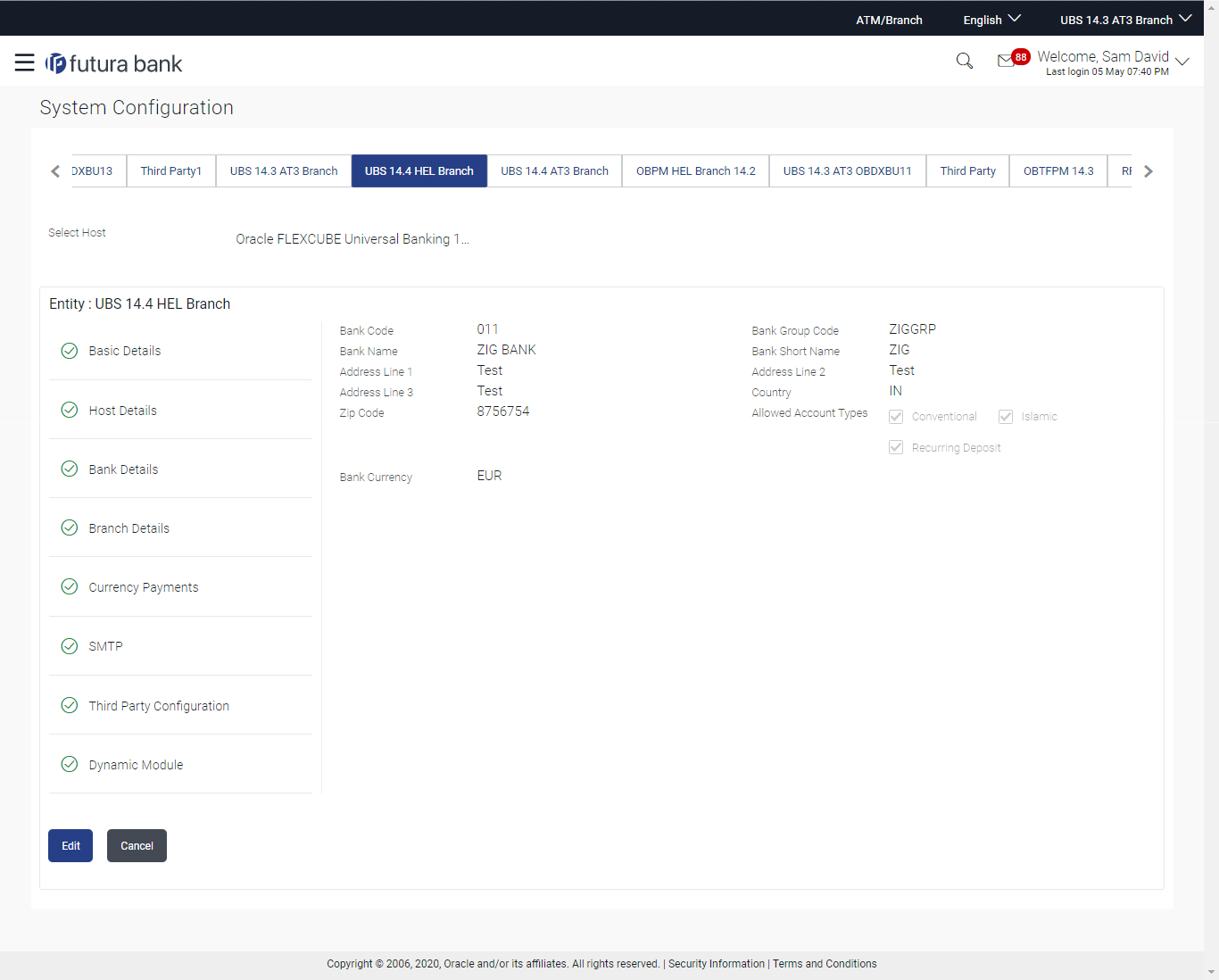Expand the UBS 14.3 AT3 Branch entity dropdown

click(x=1125, y=20)
